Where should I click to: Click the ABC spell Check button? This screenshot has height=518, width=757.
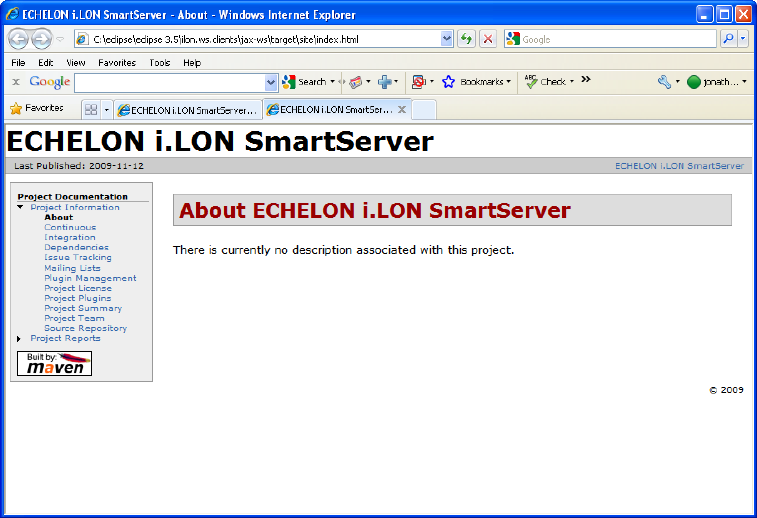(546, 82)
